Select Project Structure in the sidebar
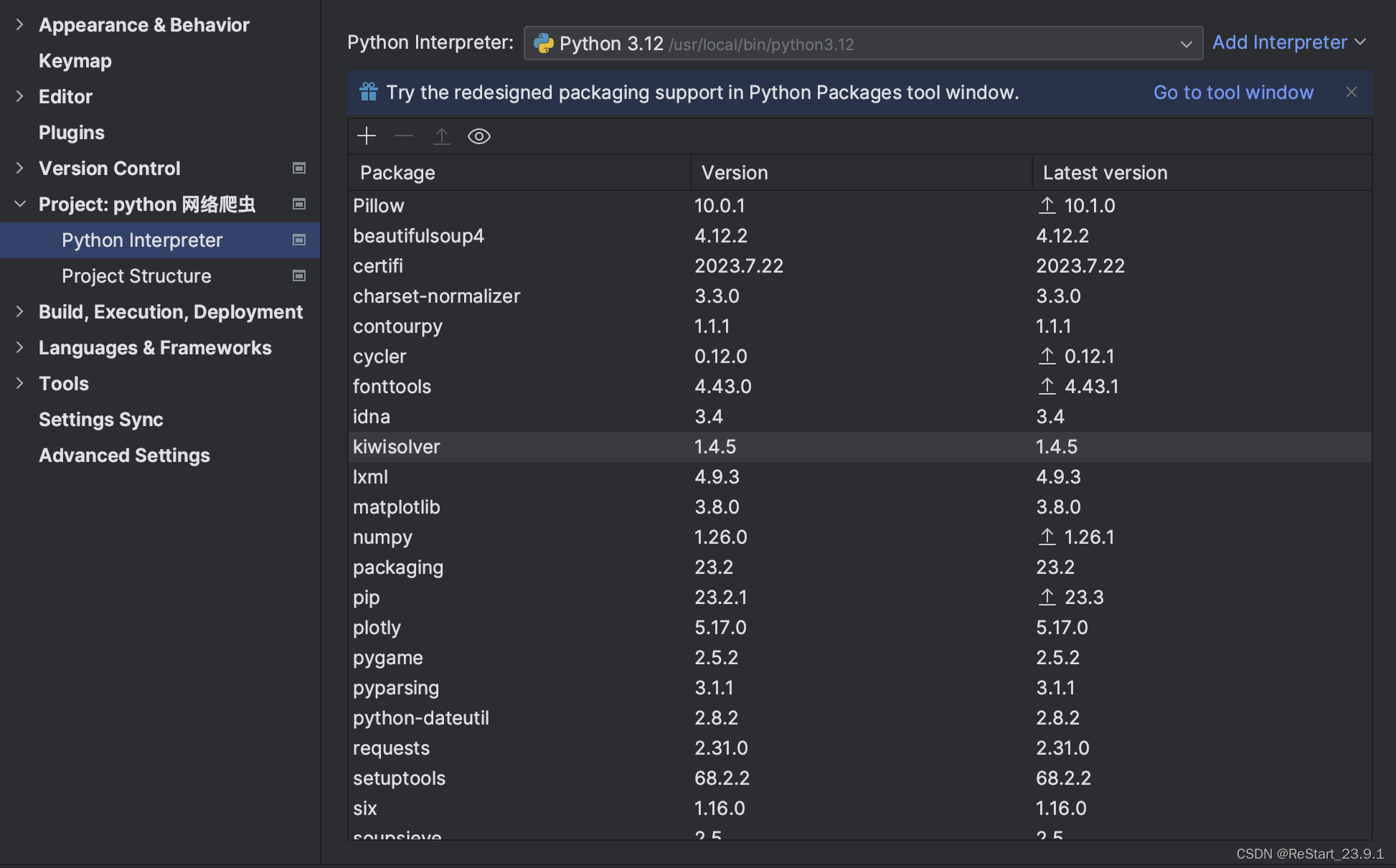This screenshot has height=868, width=1396. 160,276
